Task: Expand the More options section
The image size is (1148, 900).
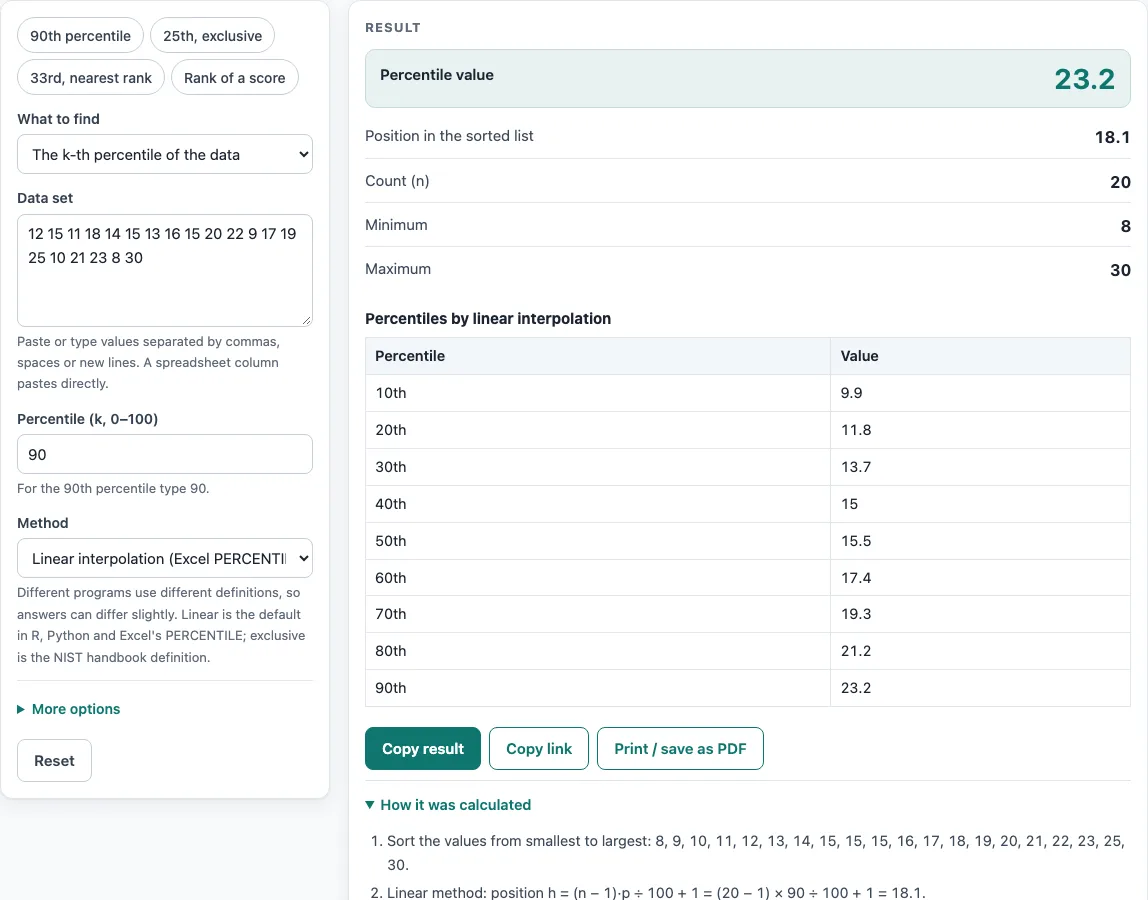Action: (69, 709)
